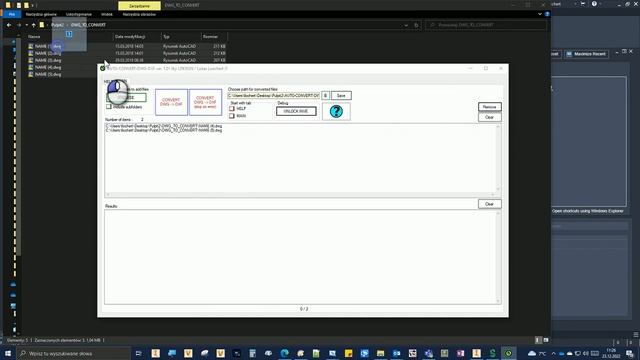Open the Udostępnianie tab in File Explorer
The width and height of the screenshot is (640, 360).
(79, 14)
